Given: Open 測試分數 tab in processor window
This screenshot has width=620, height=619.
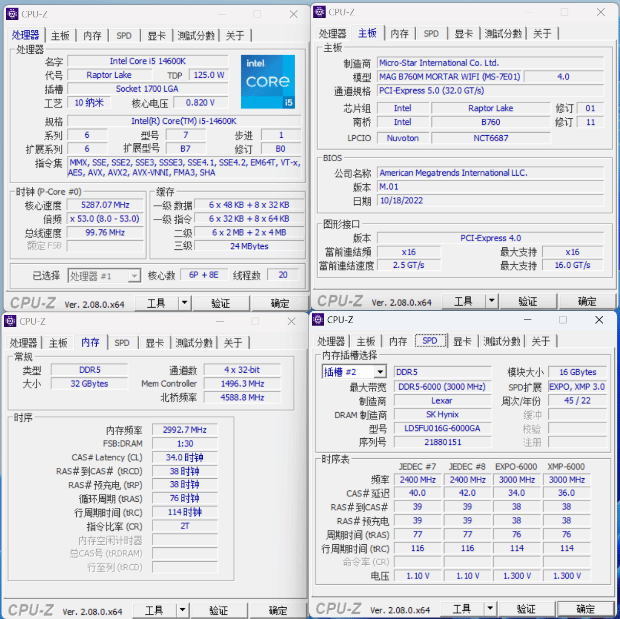Looking at the screenshot, I should pyautogui.click(x=196, y=36).
